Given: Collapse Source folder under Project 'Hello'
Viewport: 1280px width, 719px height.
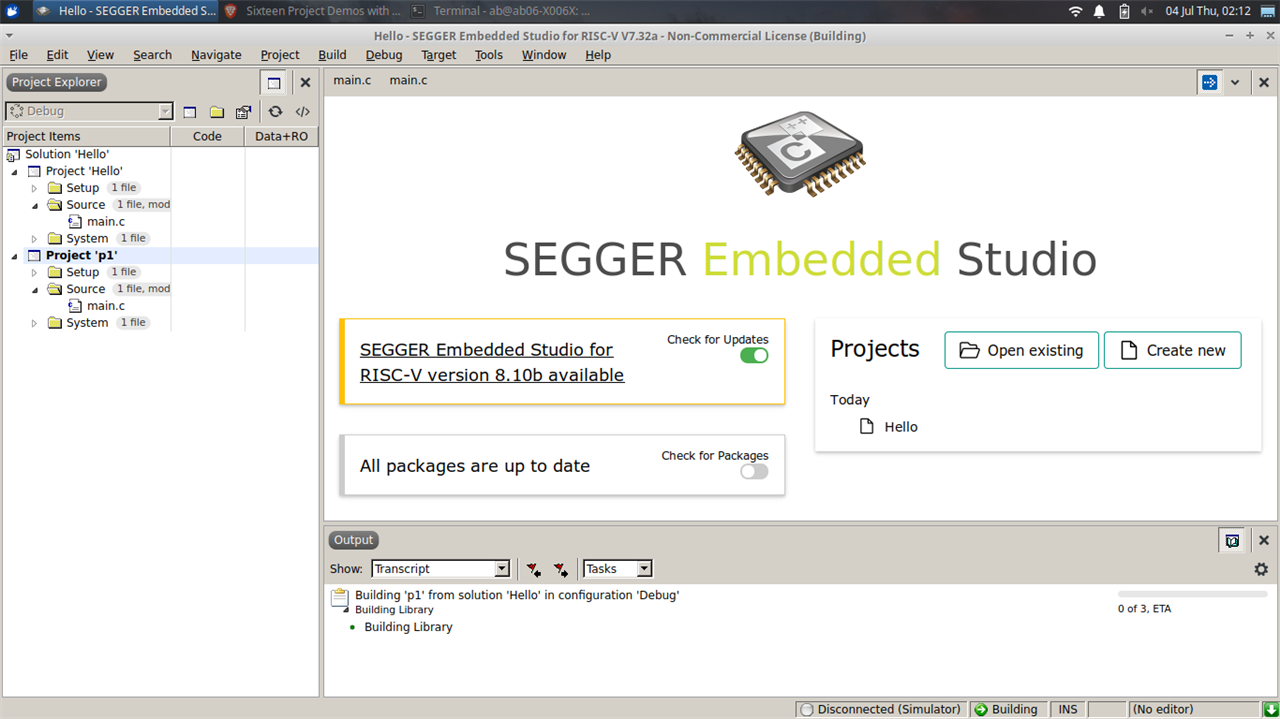Looking at the screenshot, I should [34, 205].
